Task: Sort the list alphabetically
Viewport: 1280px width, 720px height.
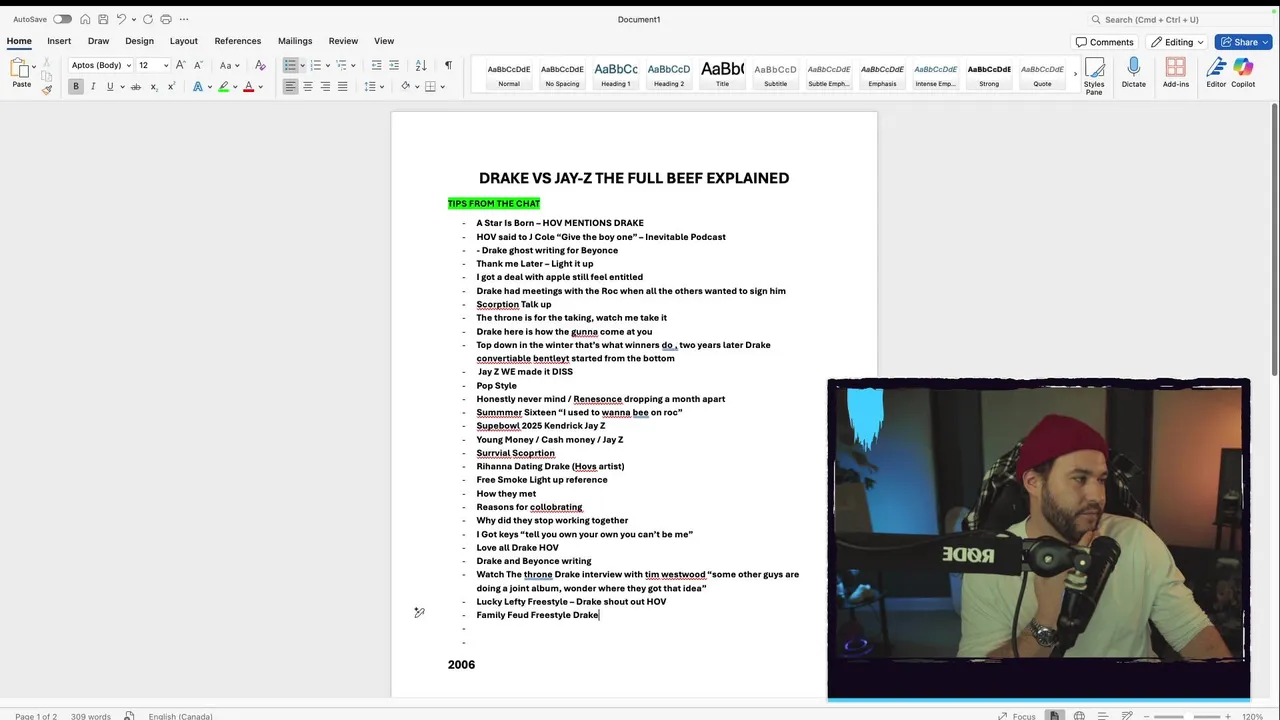Action: (x=421, y=65)
